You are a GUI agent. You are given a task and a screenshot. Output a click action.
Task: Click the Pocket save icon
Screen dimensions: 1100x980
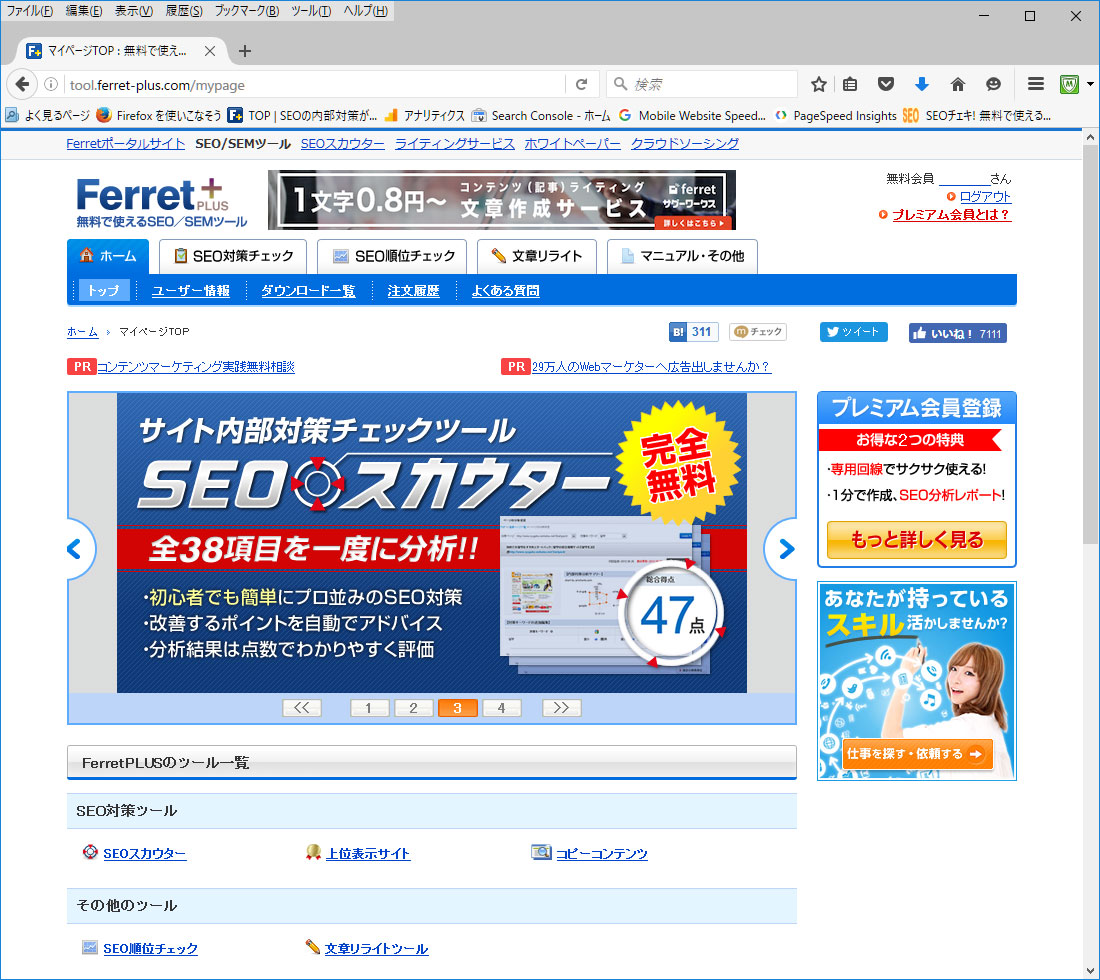pyautogui.click(x=886, y=84)
